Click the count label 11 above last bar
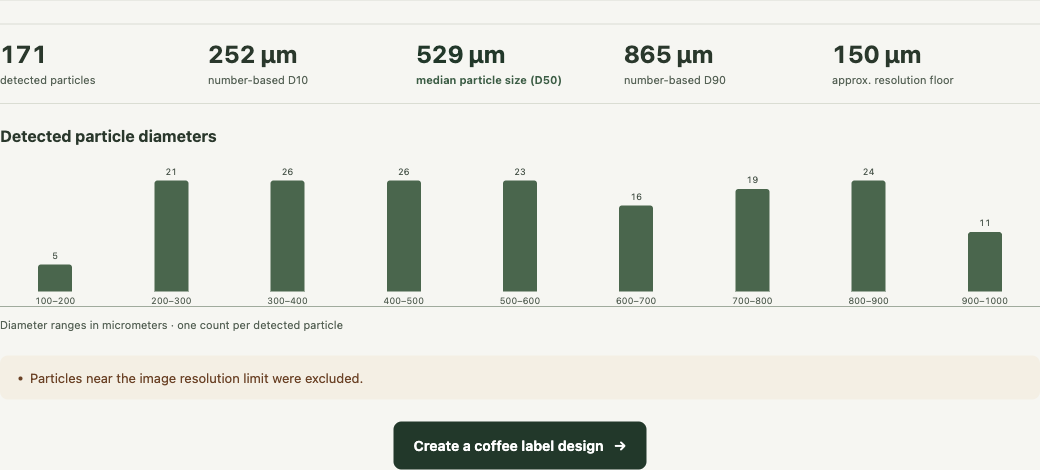The height and width of the screenshot is (470, 1040). coord(985,223)
